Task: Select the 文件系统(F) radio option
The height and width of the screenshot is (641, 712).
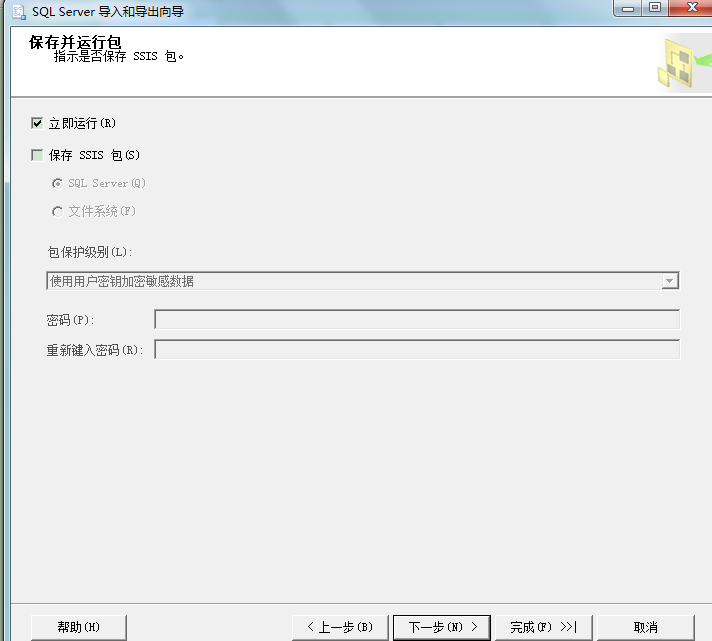Action: 57,212
